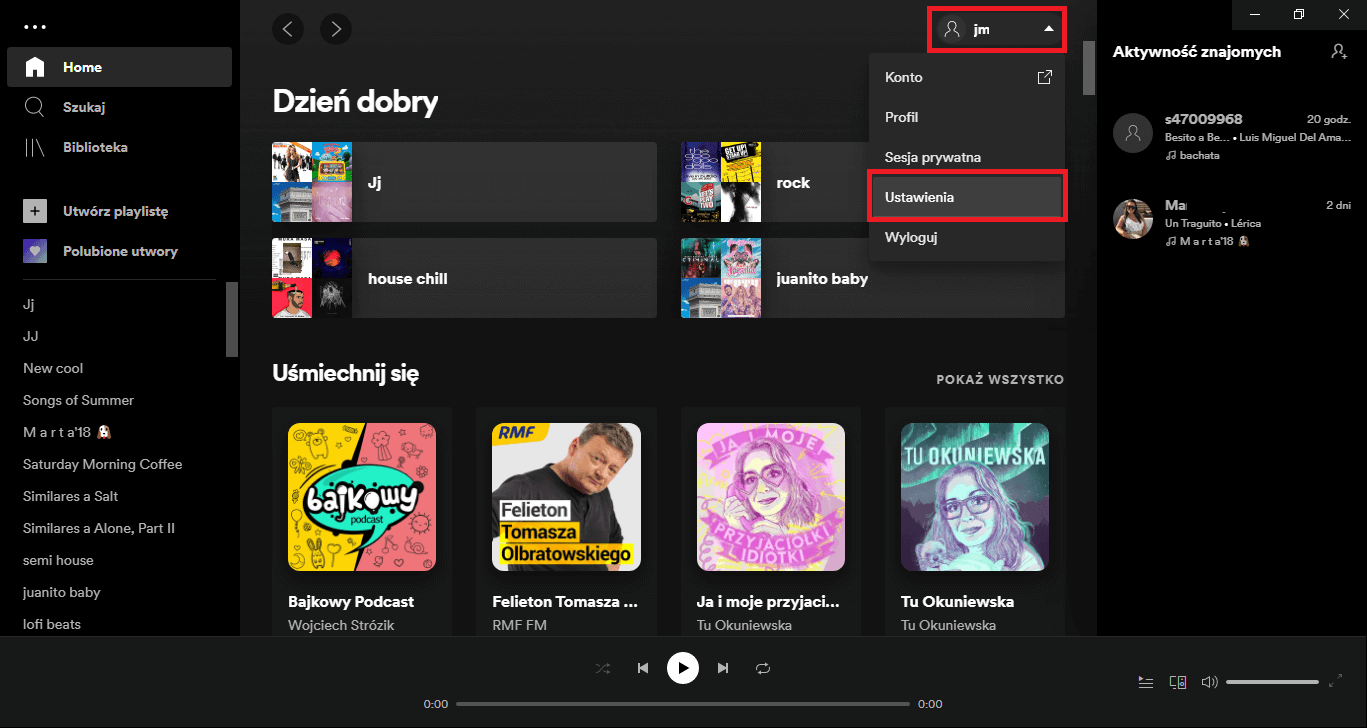Click sidebar playlist scrollbar

tap(232, 319)
